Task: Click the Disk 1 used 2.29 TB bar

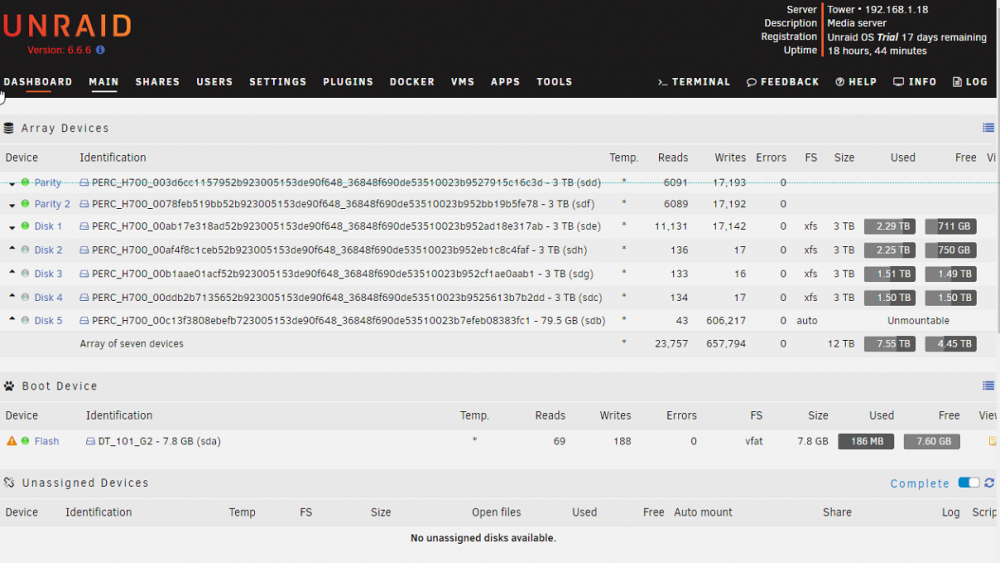Action: [890, 226]
